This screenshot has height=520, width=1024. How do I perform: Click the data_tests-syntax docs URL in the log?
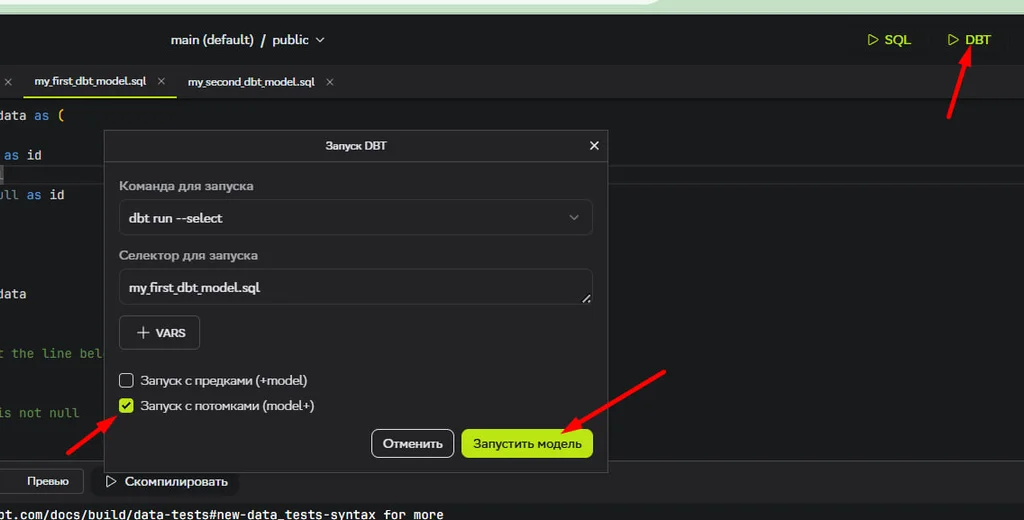(188, 514)
